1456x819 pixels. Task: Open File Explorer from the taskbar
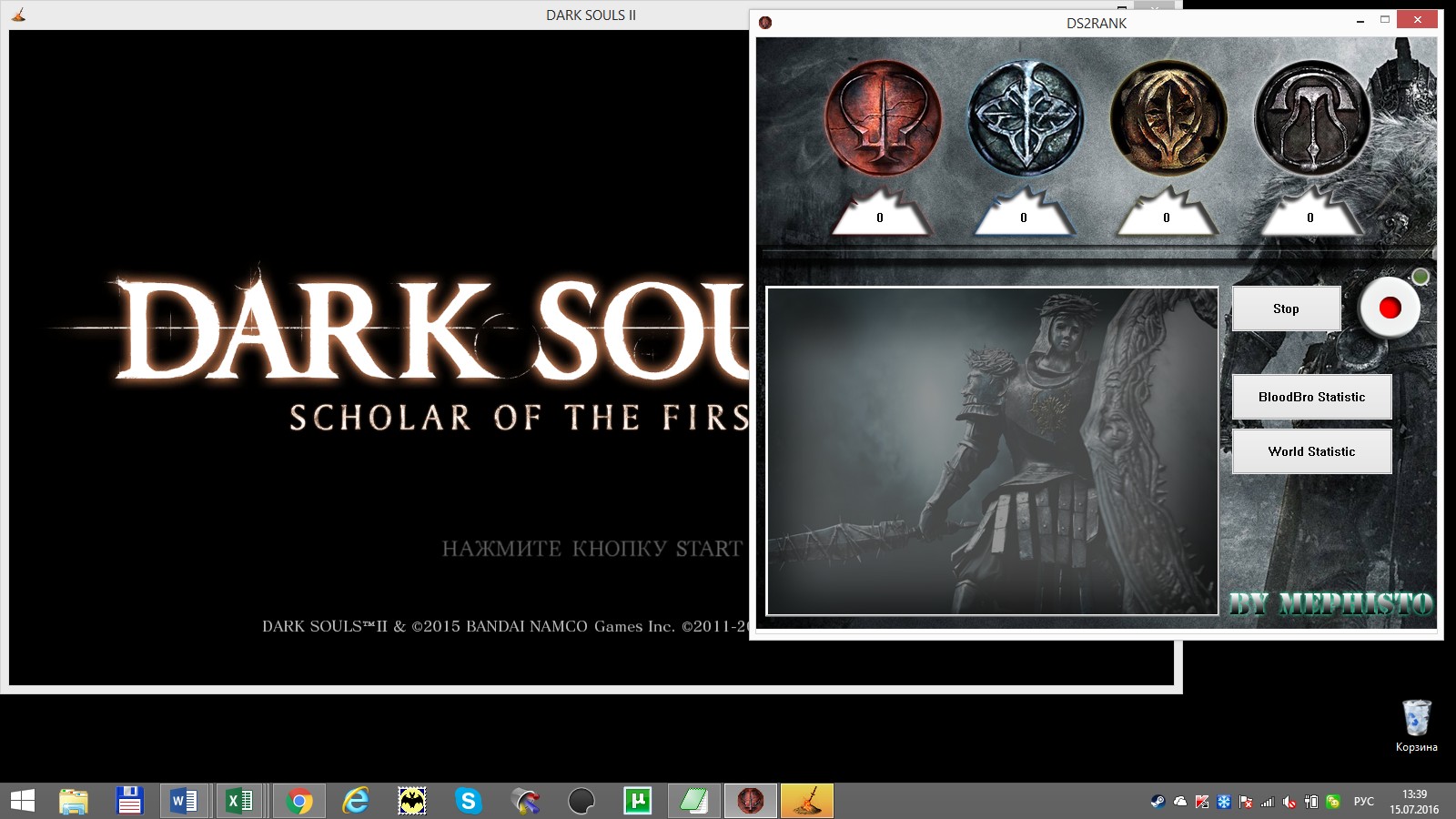point(74,801)
